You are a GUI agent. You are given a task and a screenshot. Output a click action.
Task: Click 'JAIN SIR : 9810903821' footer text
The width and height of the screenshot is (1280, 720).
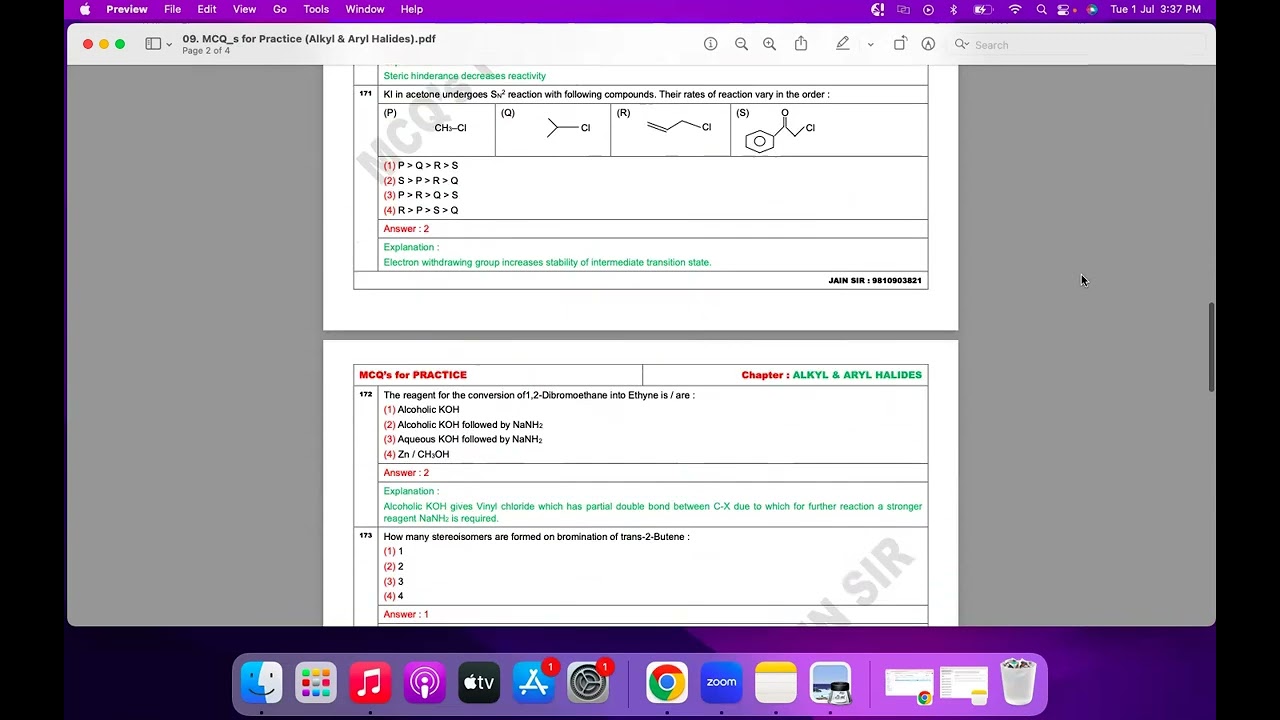click(x=875, y=280)
